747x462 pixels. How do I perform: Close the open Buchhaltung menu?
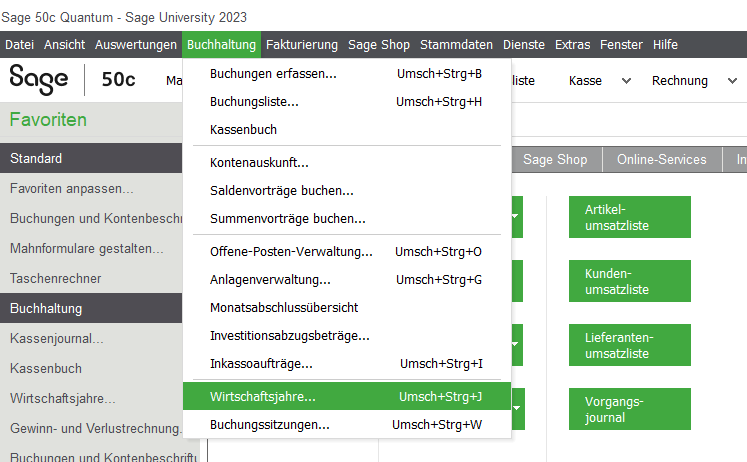pyautogui.click(x=222, y=45)
